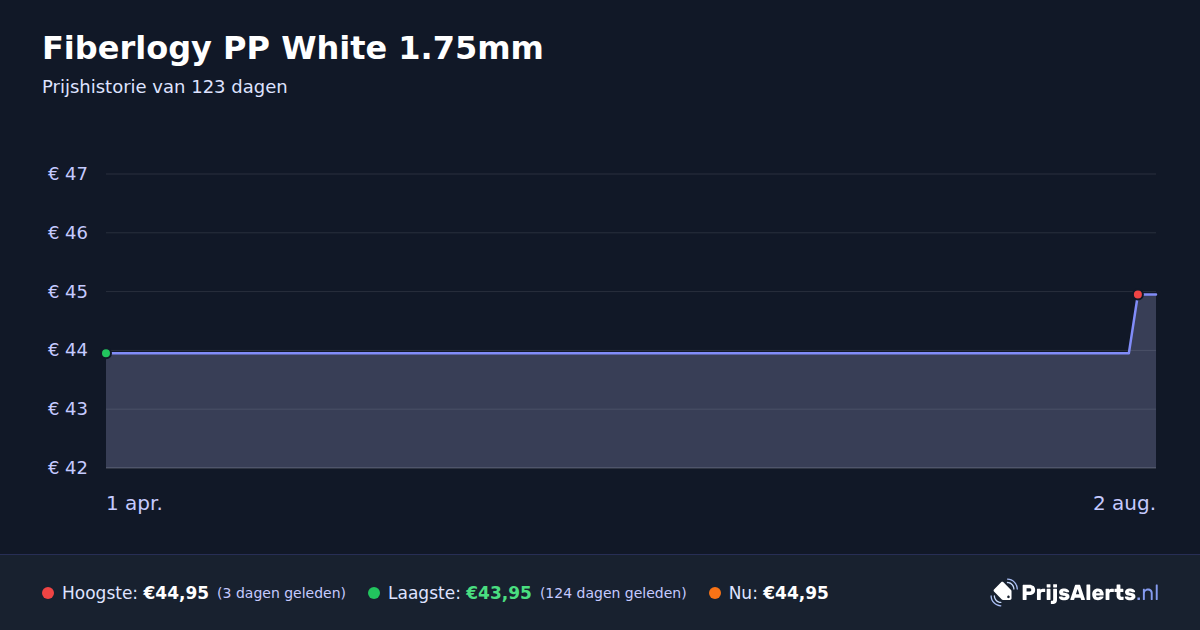Click the € 44 axis label

pos(68,350)
